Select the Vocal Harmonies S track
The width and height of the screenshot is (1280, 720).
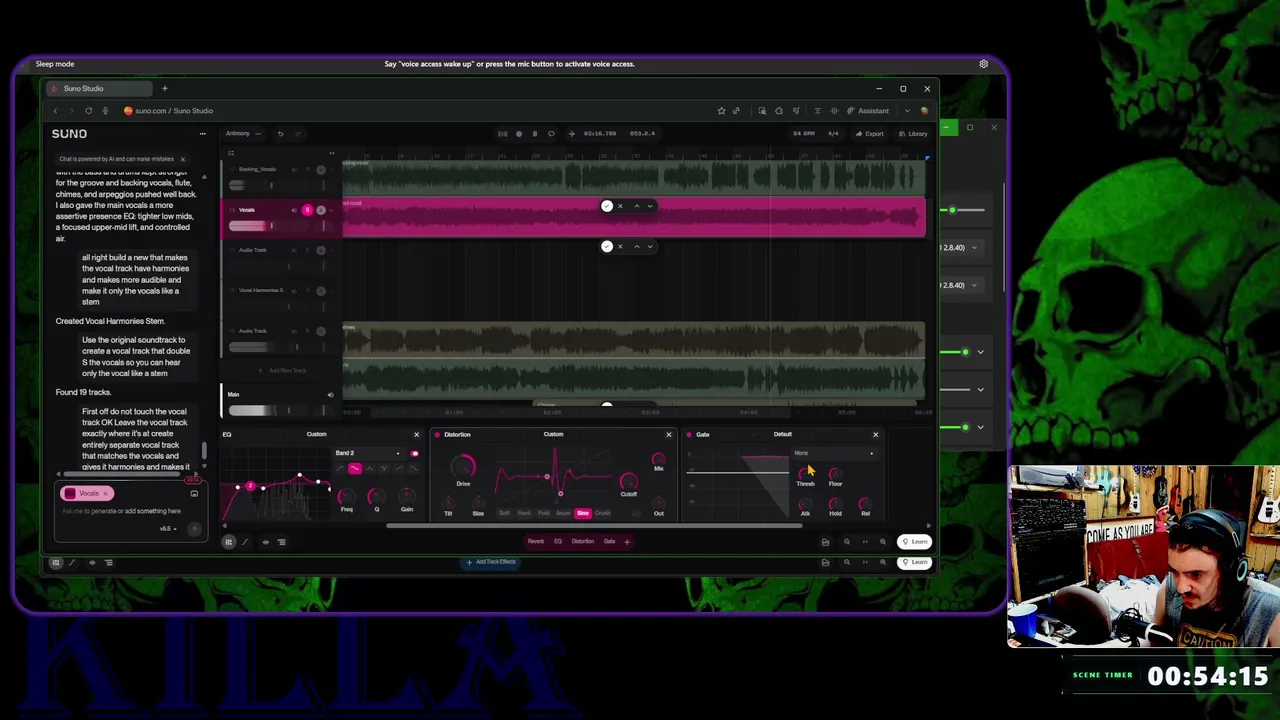(x=261, y=290)
